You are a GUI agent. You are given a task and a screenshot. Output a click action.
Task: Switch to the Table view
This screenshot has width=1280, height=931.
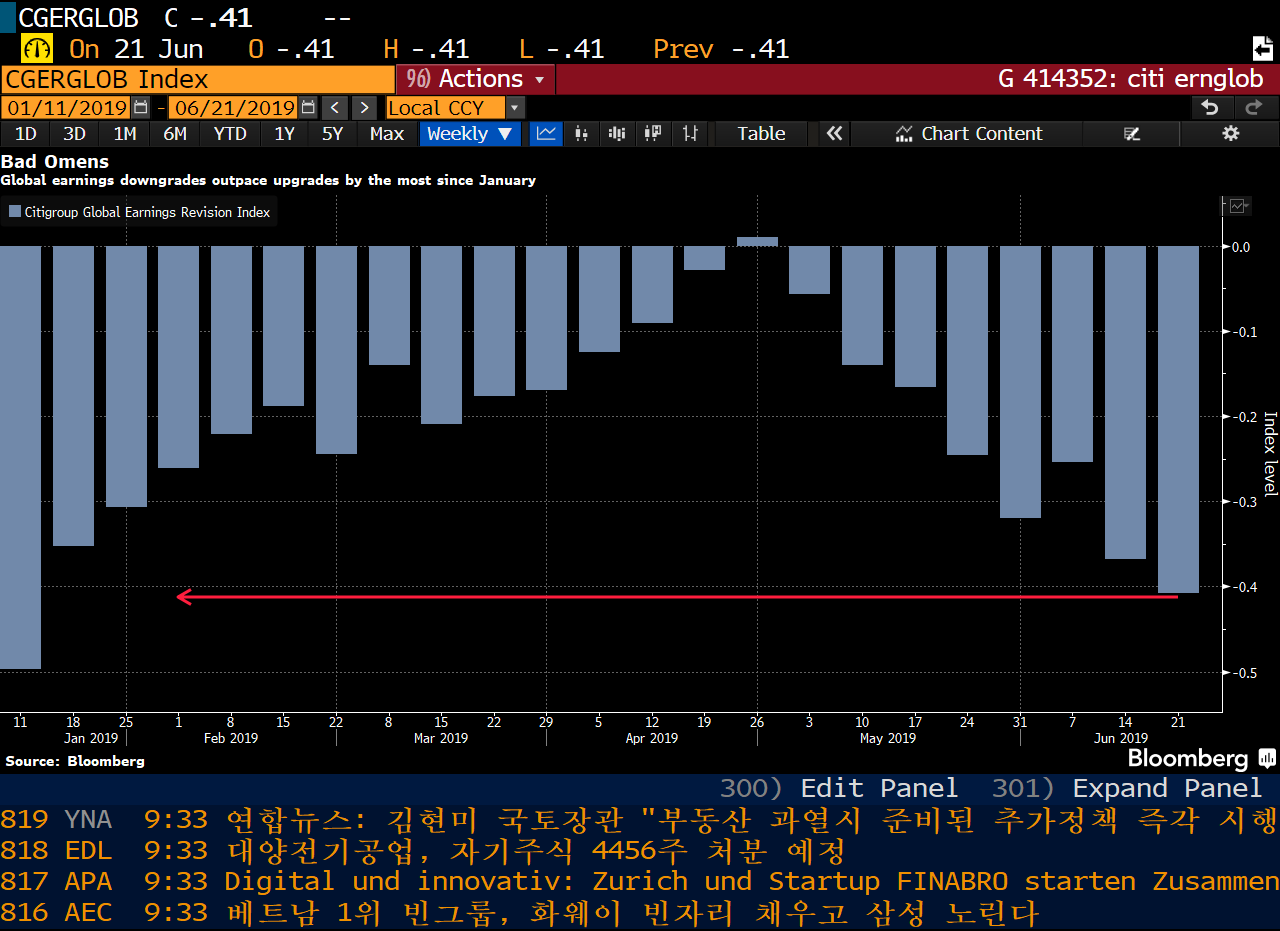tap(761, 134)
